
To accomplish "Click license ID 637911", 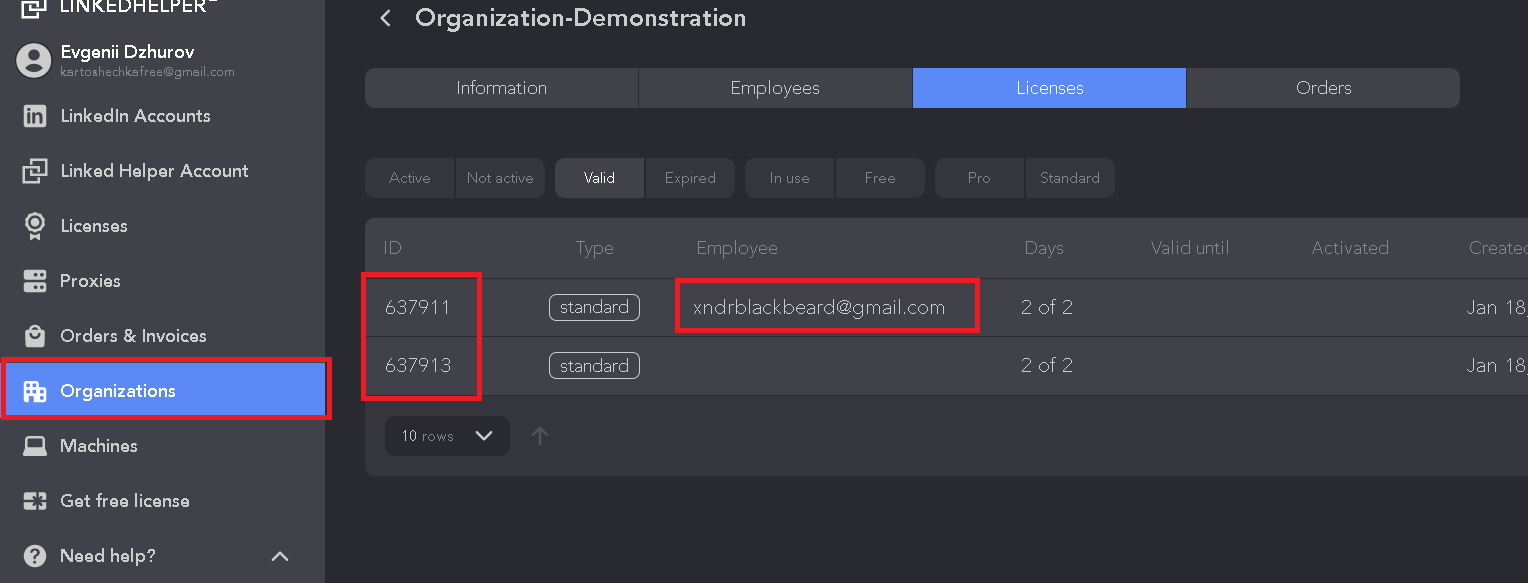I will coord(417,307).
